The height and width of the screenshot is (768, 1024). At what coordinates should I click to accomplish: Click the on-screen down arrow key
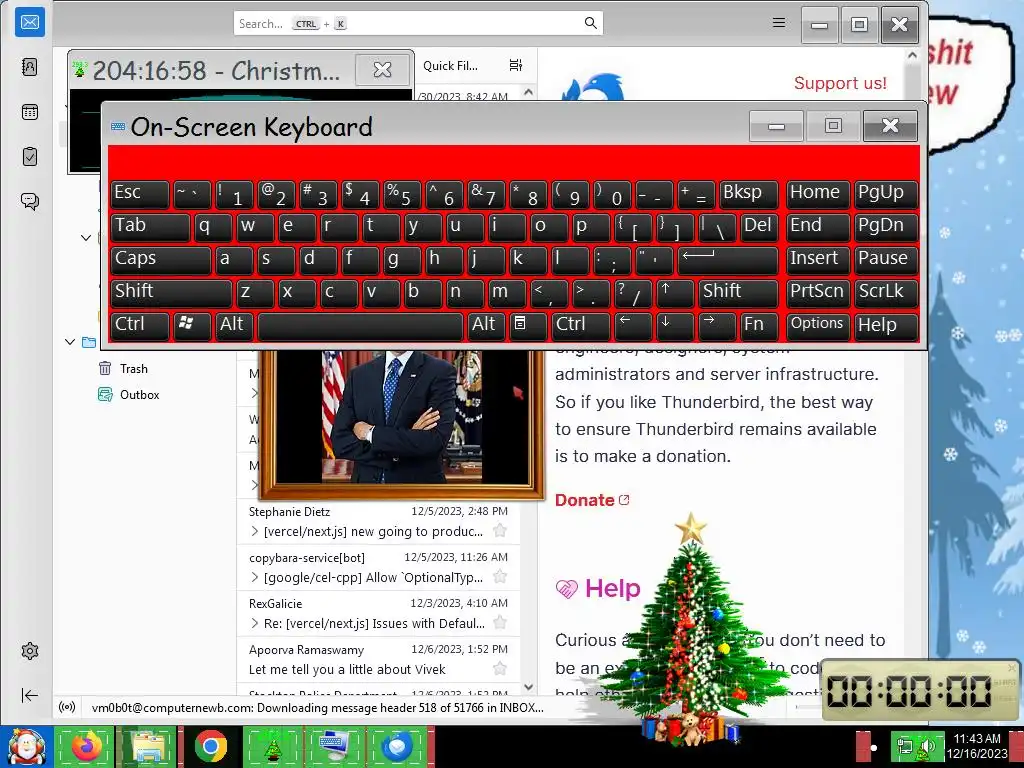coord(674,325)
